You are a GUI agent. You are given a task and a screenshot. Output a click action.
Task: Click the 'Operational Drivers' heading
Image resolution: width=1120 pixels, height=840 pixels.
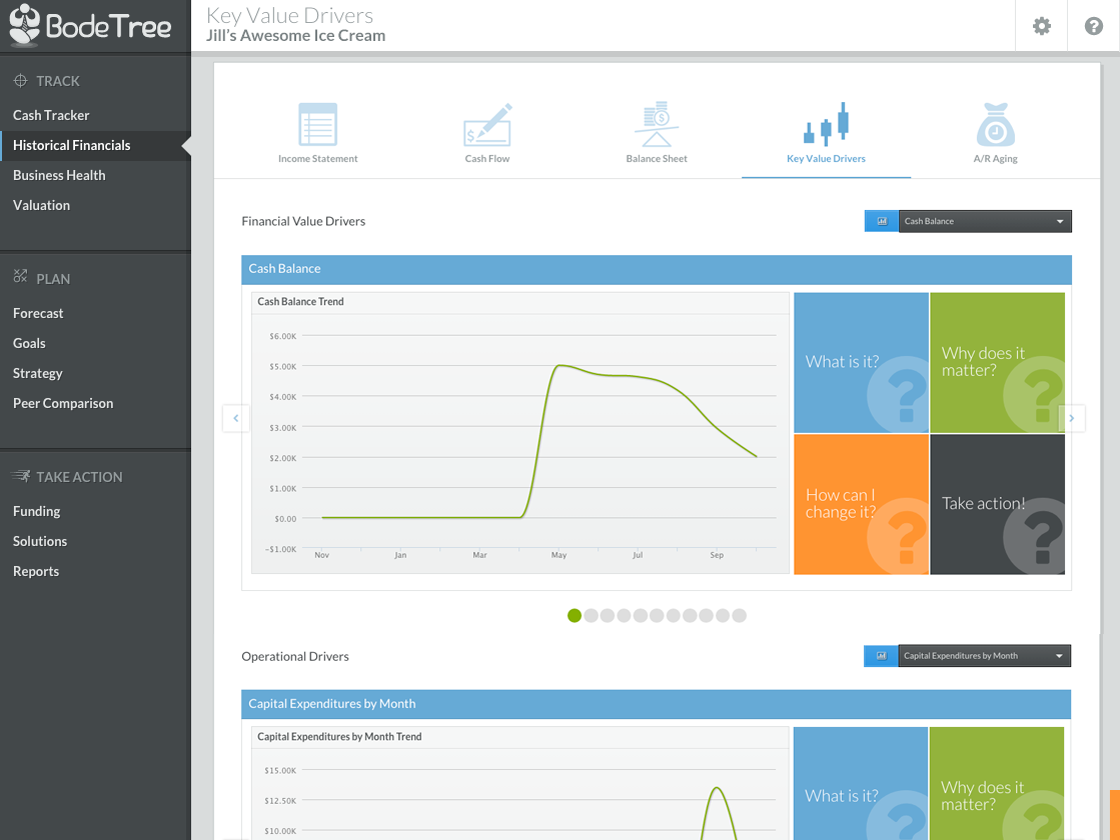tap(295, 656)
